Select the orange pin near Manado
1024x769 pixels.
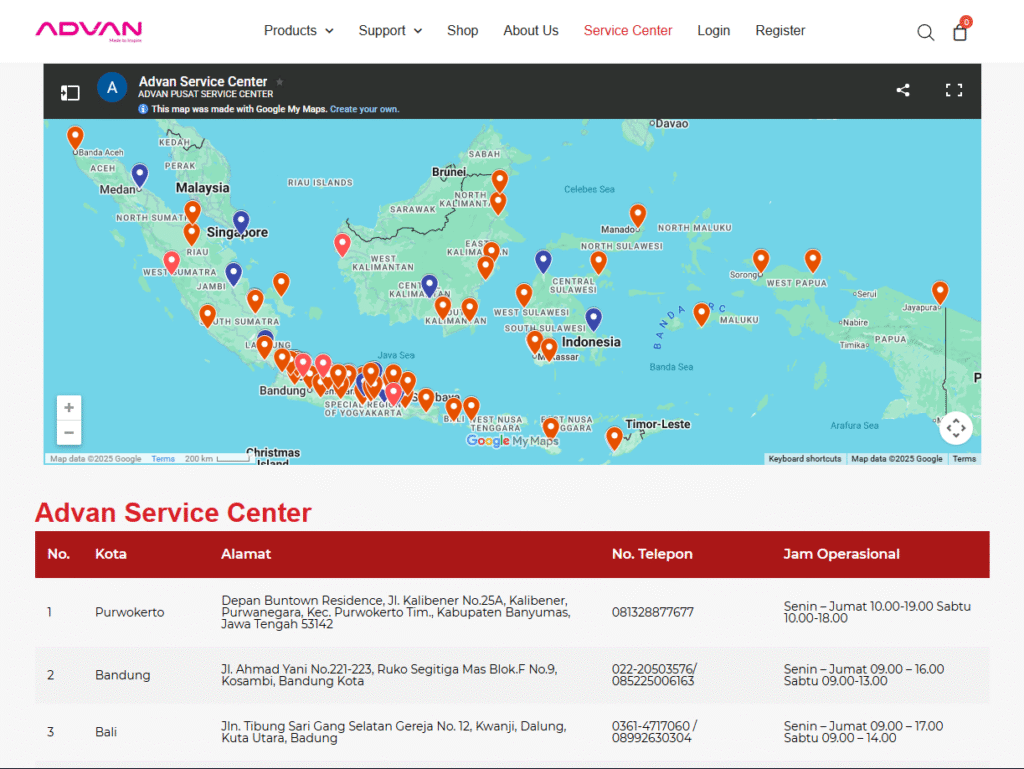(637, 216)
